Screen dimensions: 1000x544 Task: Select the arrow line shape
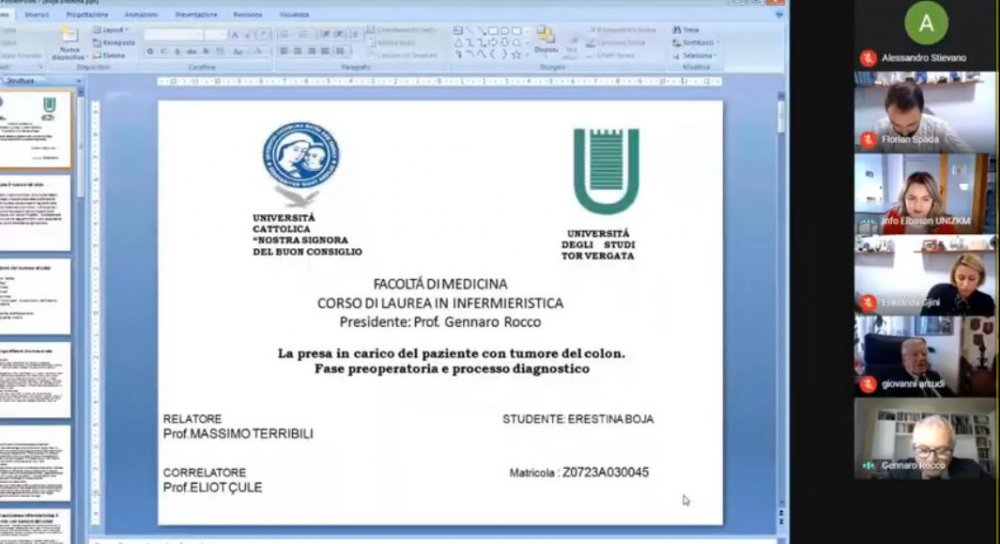[x=482, y=30]
